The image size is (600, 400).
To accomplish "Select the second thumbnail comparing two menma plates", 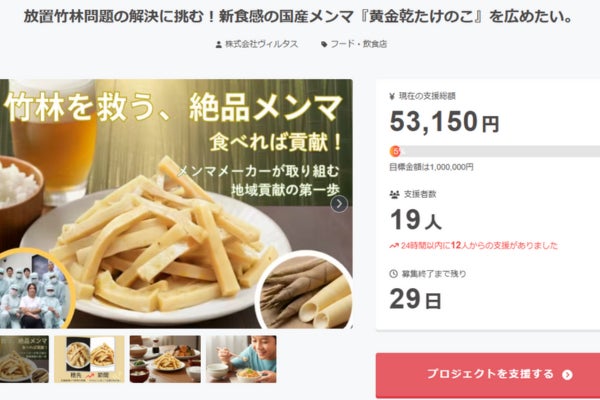I will coord(89,359).
